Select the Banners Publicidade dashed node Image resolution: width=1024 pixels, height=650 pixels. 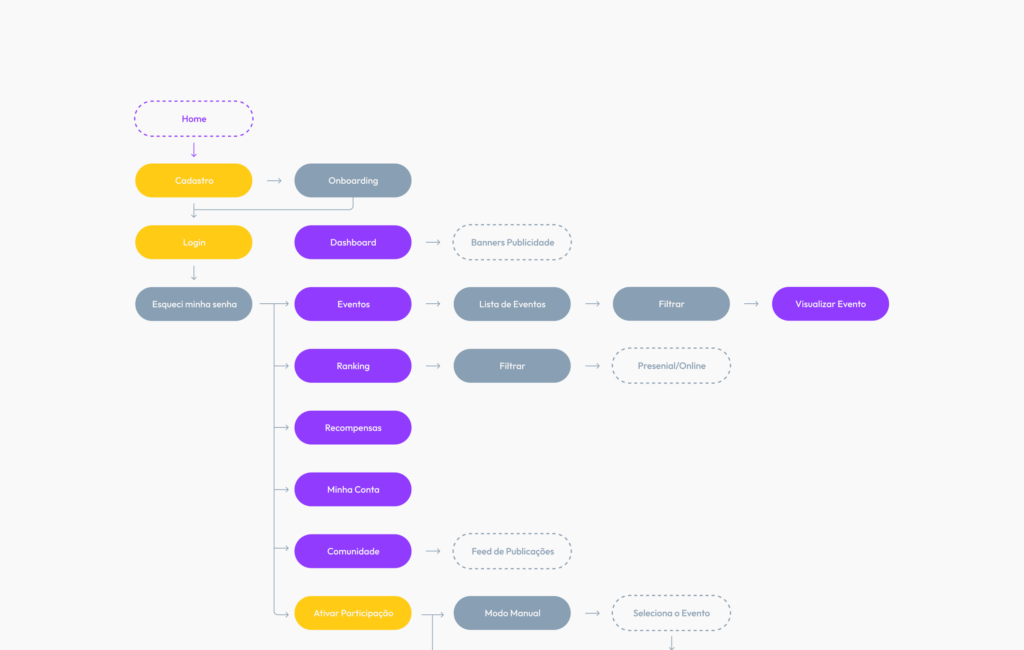[512, 242]
